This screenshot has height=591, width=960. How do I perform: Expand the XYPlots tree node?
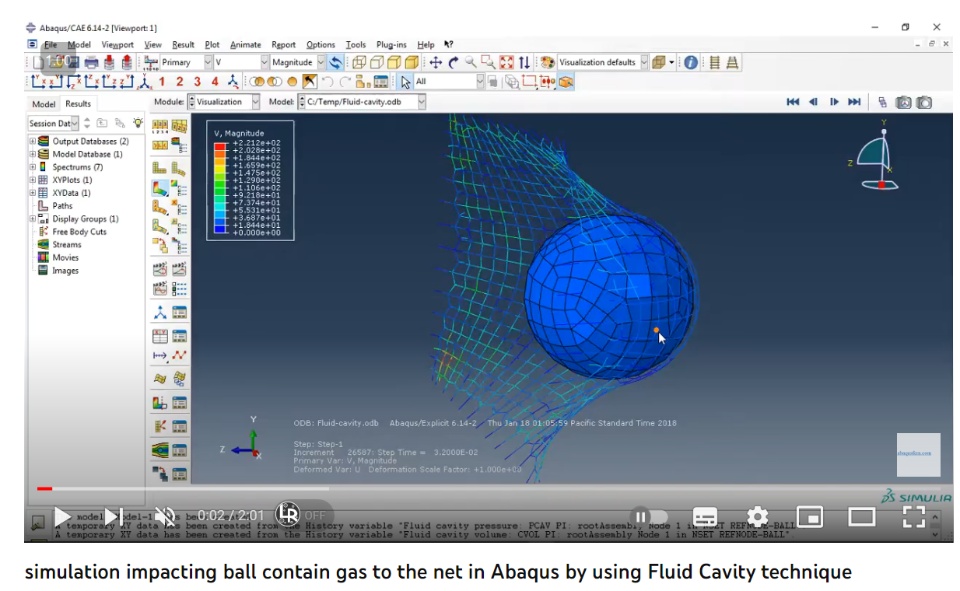(x=32, y=179)
